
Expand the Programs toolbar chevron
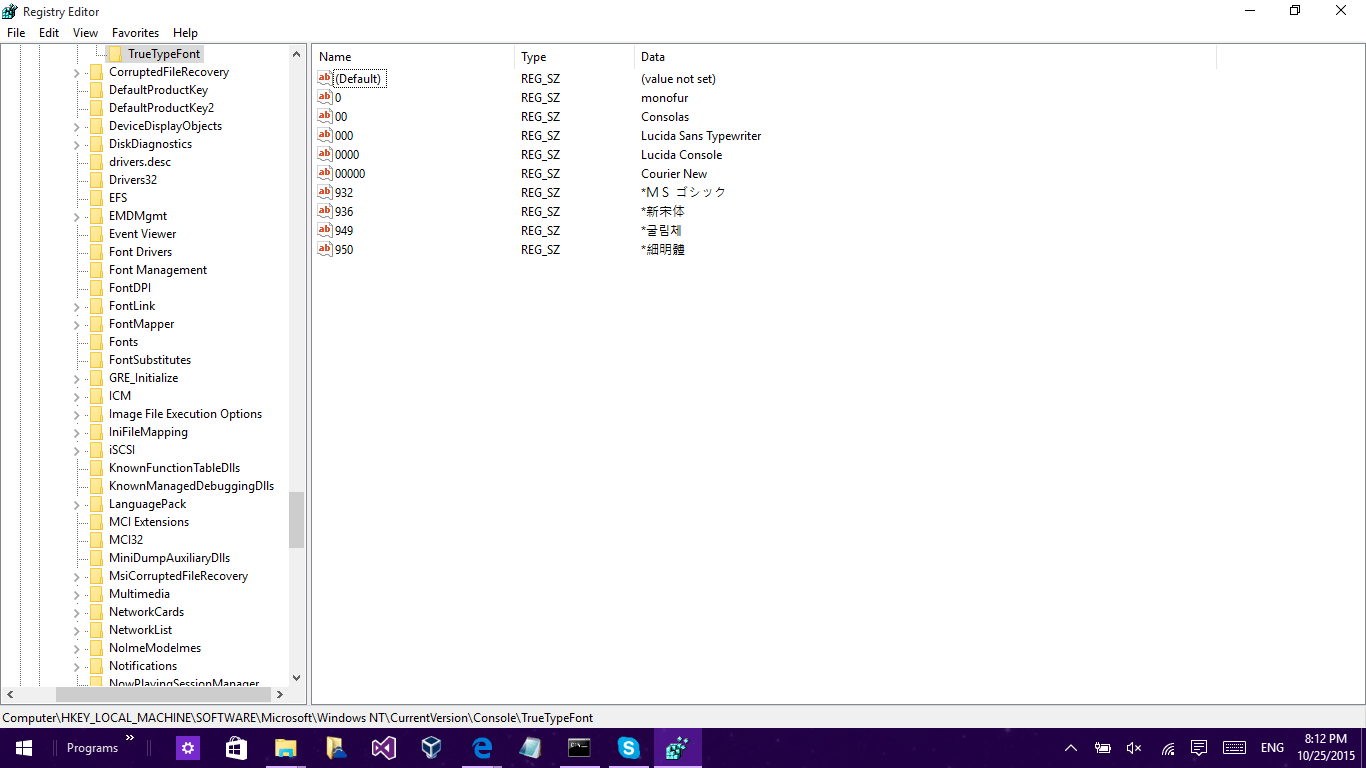129,739
